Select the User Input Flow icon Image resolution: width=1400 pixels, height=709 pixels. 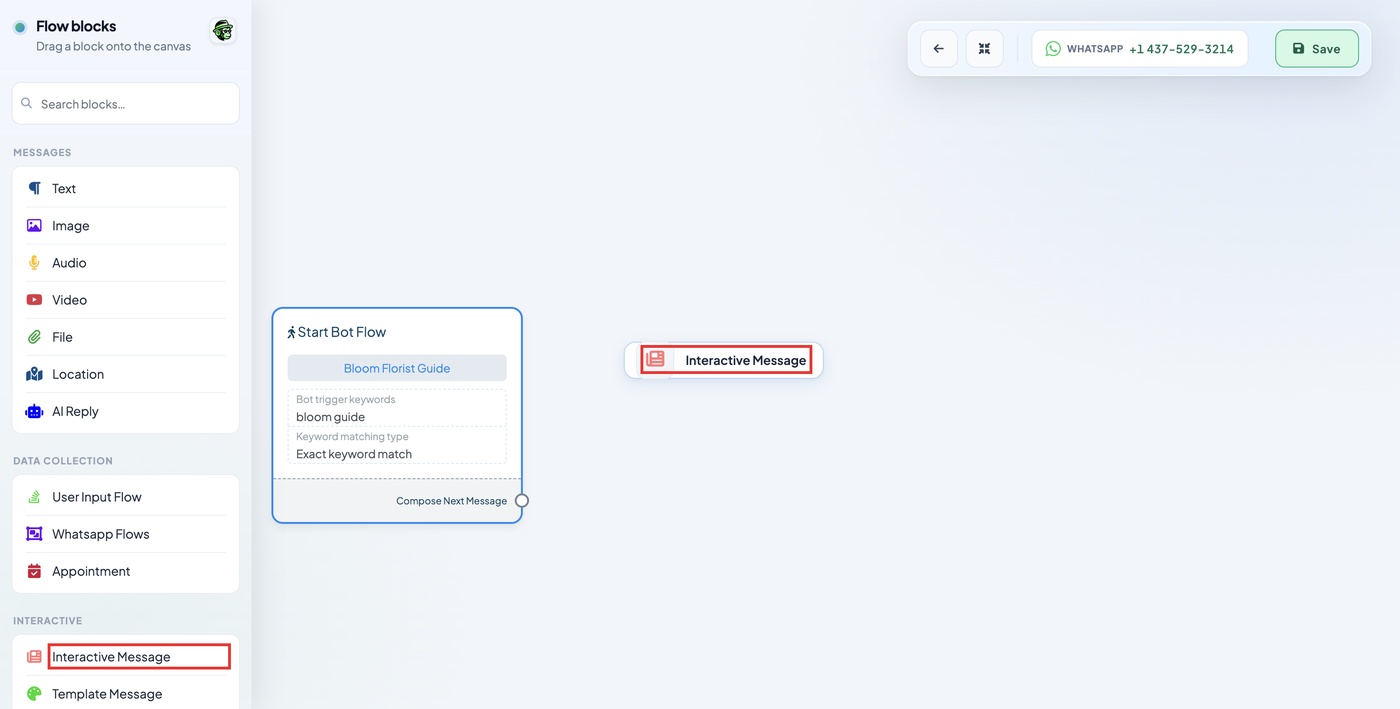34,497
